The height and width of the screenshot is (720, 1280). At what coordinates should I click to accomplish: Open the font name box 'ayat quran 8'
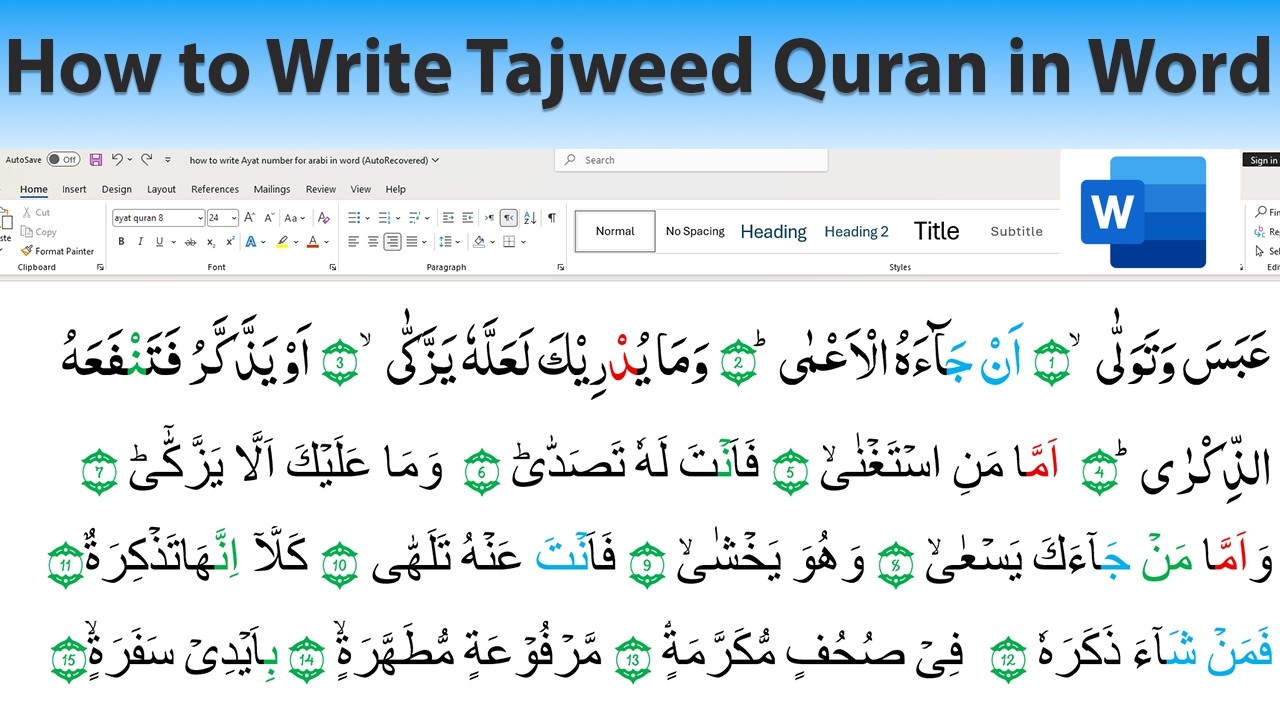pos(158,217)
